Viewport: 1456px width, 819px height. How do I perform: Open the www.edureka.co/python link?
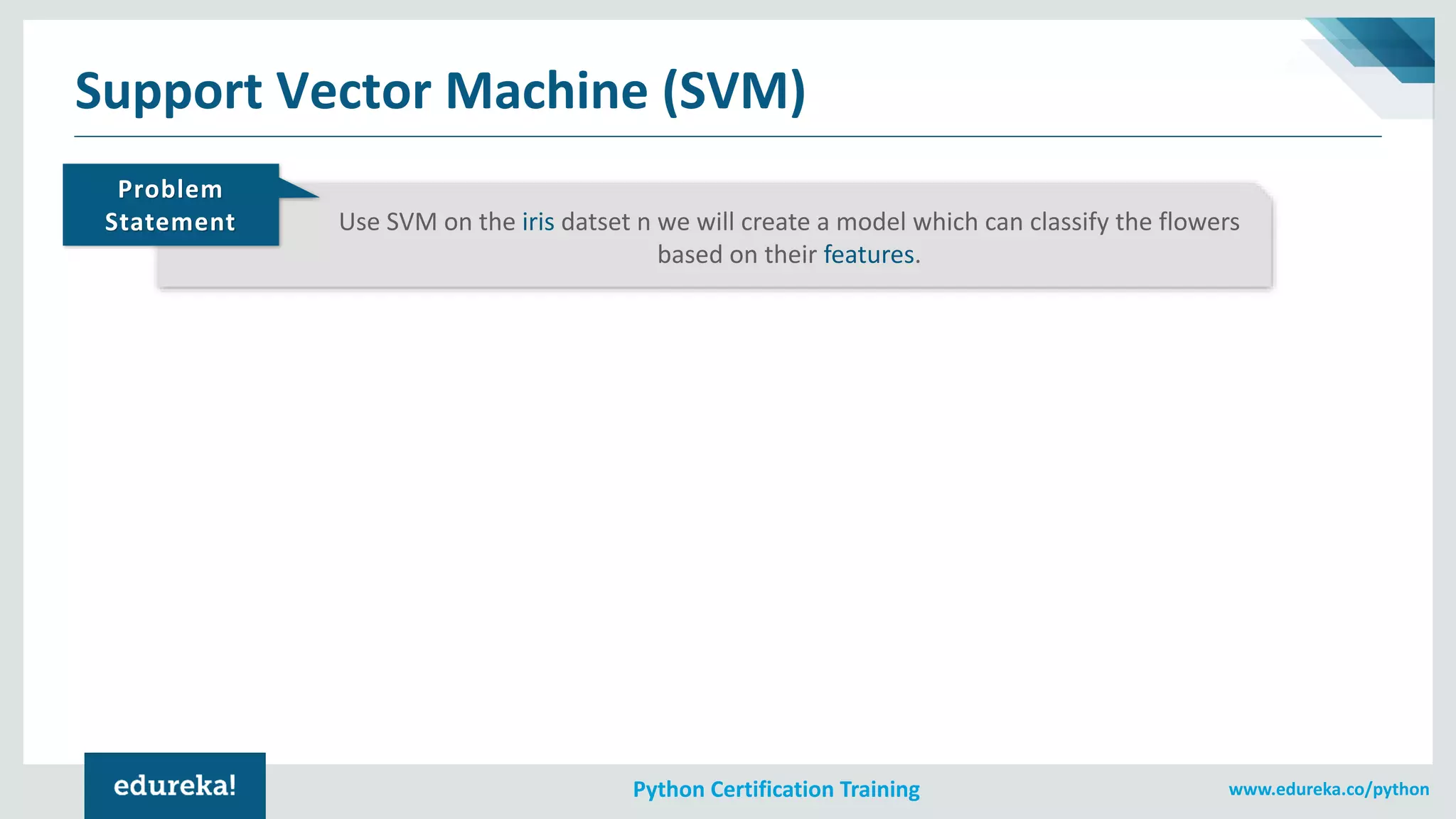click(x=1328, y=789)
